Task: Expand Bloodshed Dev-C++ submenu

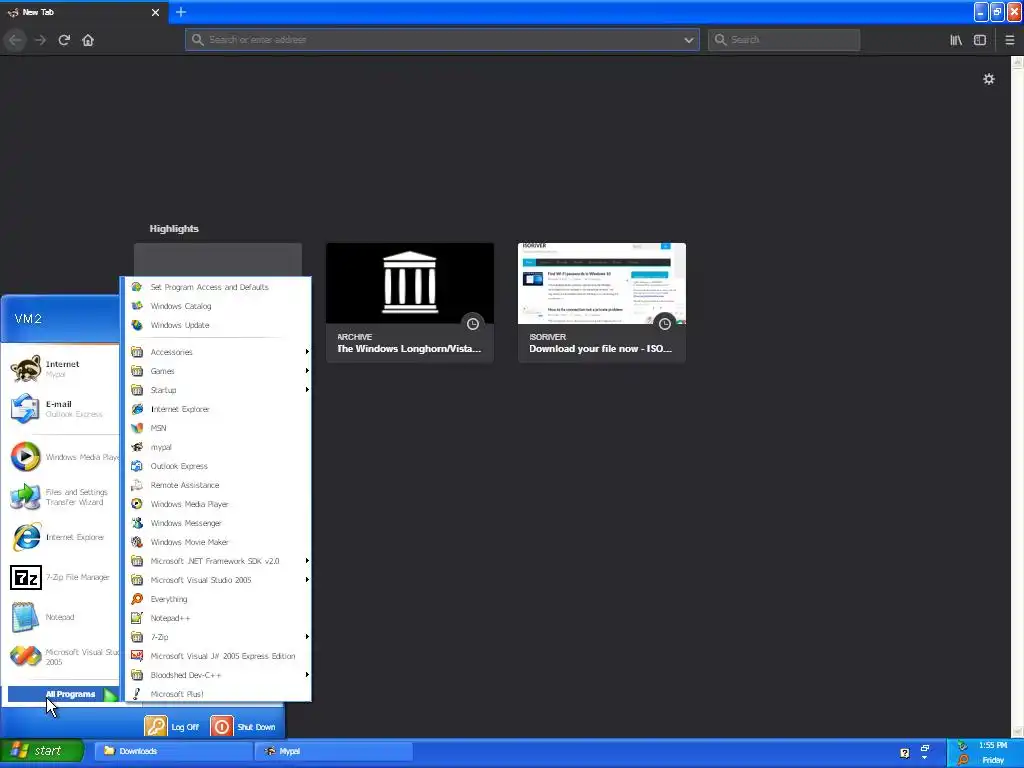Action: pyautogui.click(x=218, y=675)
